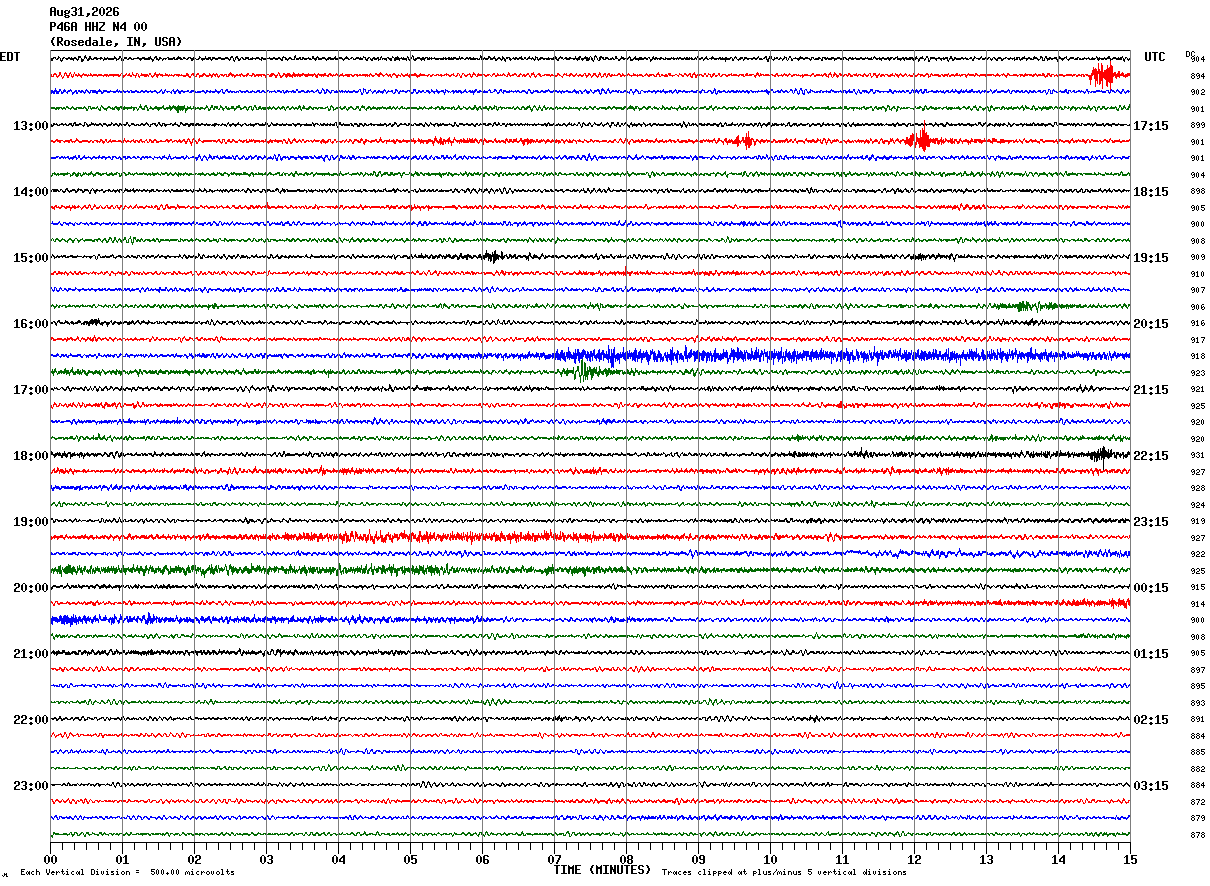Select the 03:15 UTC time label

[1150, 786]
